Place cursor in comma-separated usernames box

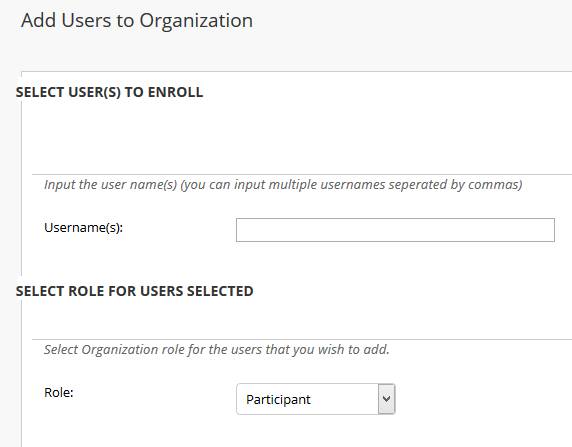click(395, 230)
